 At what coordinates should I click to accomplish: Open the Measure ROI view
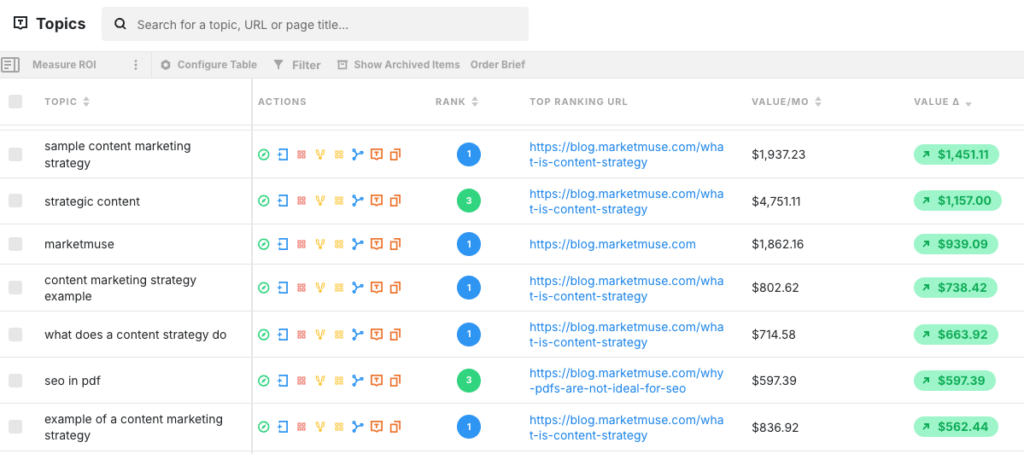pyautogui.click(x=64, y=65)
